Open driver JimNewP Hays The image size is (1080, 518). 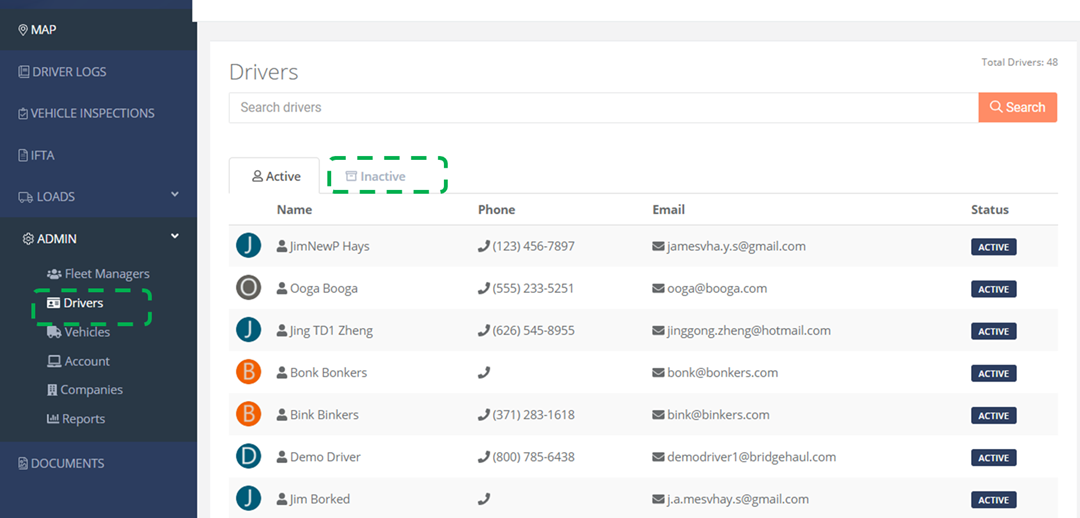click(329, 246)
